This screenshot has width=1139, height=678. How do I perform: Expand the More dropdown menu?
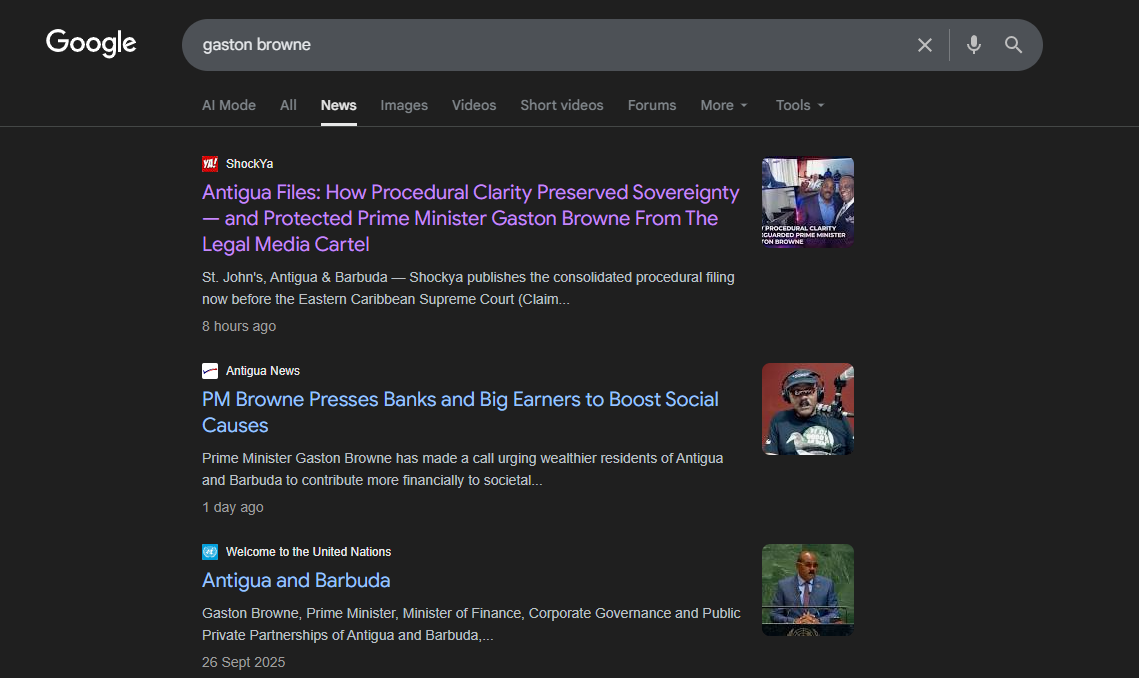(724, 105)
